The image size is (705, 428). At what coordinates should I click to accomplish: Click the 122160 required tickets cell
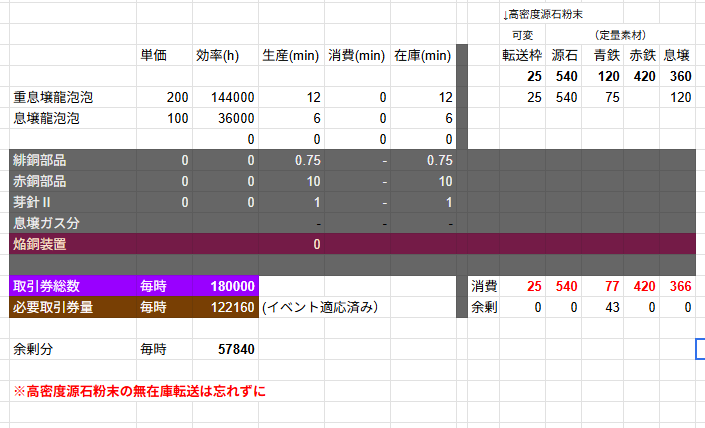tap(225, 307)
